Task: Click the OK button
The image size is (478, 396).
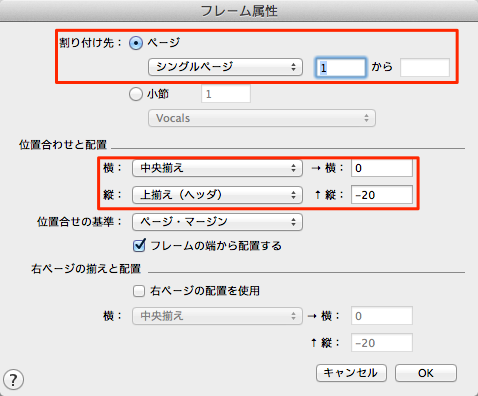Action: (426, 373)
